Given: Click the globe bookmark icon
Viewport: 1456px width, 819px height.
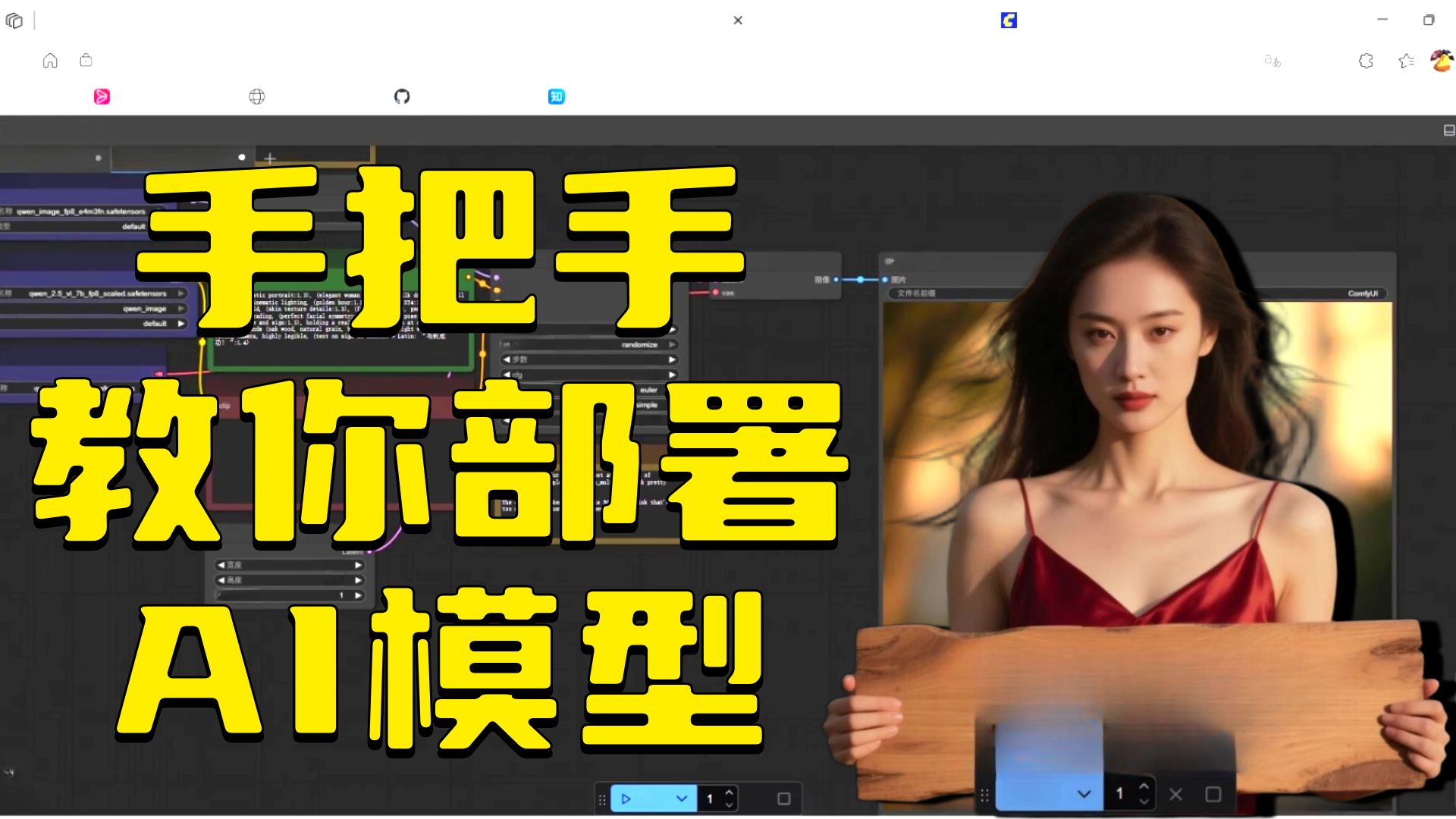Looking at the screenshot, I should pos(257,96).
